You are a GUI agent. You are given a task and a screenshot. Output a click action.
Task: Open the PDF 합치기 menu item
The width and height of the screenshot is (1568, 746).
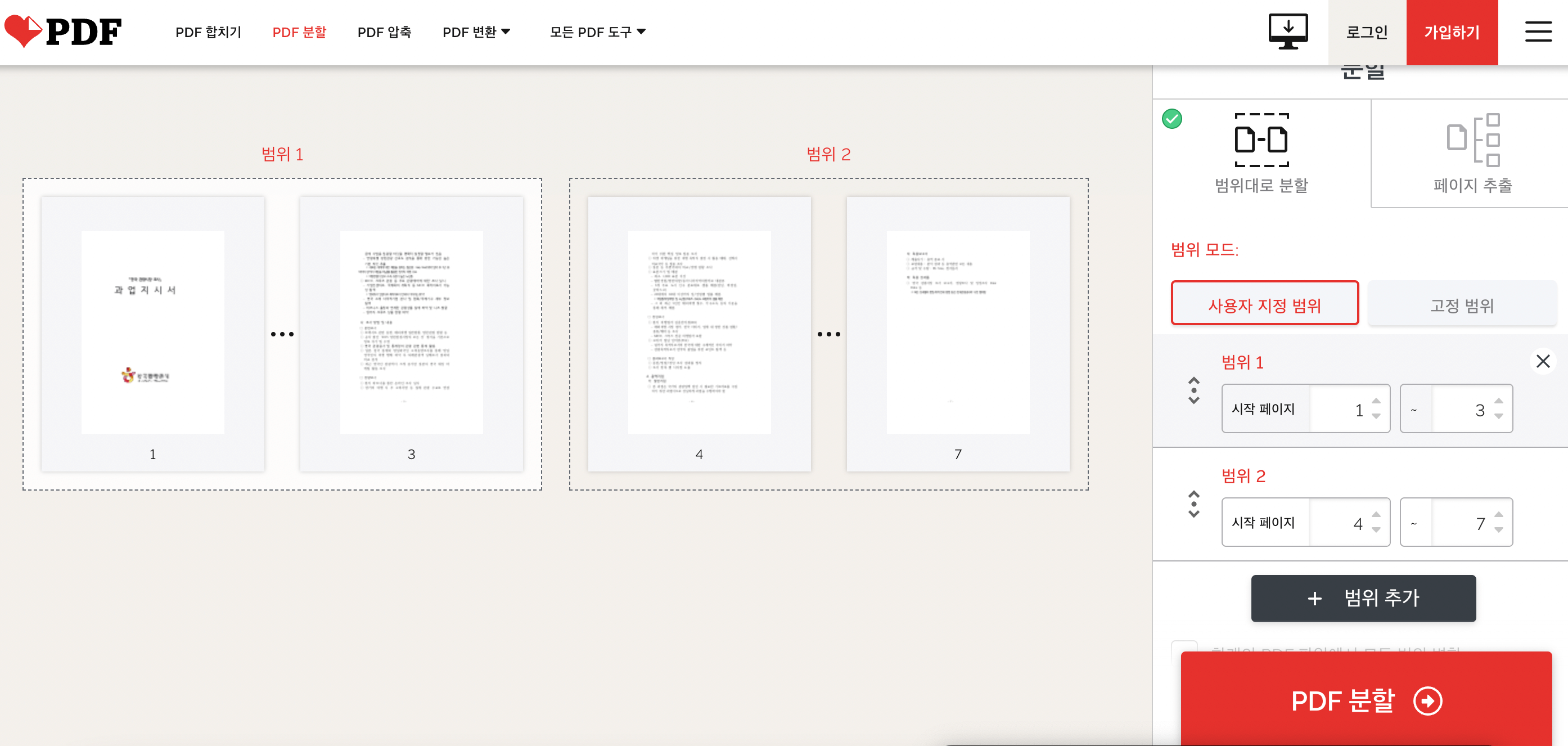tap(208, 32)
